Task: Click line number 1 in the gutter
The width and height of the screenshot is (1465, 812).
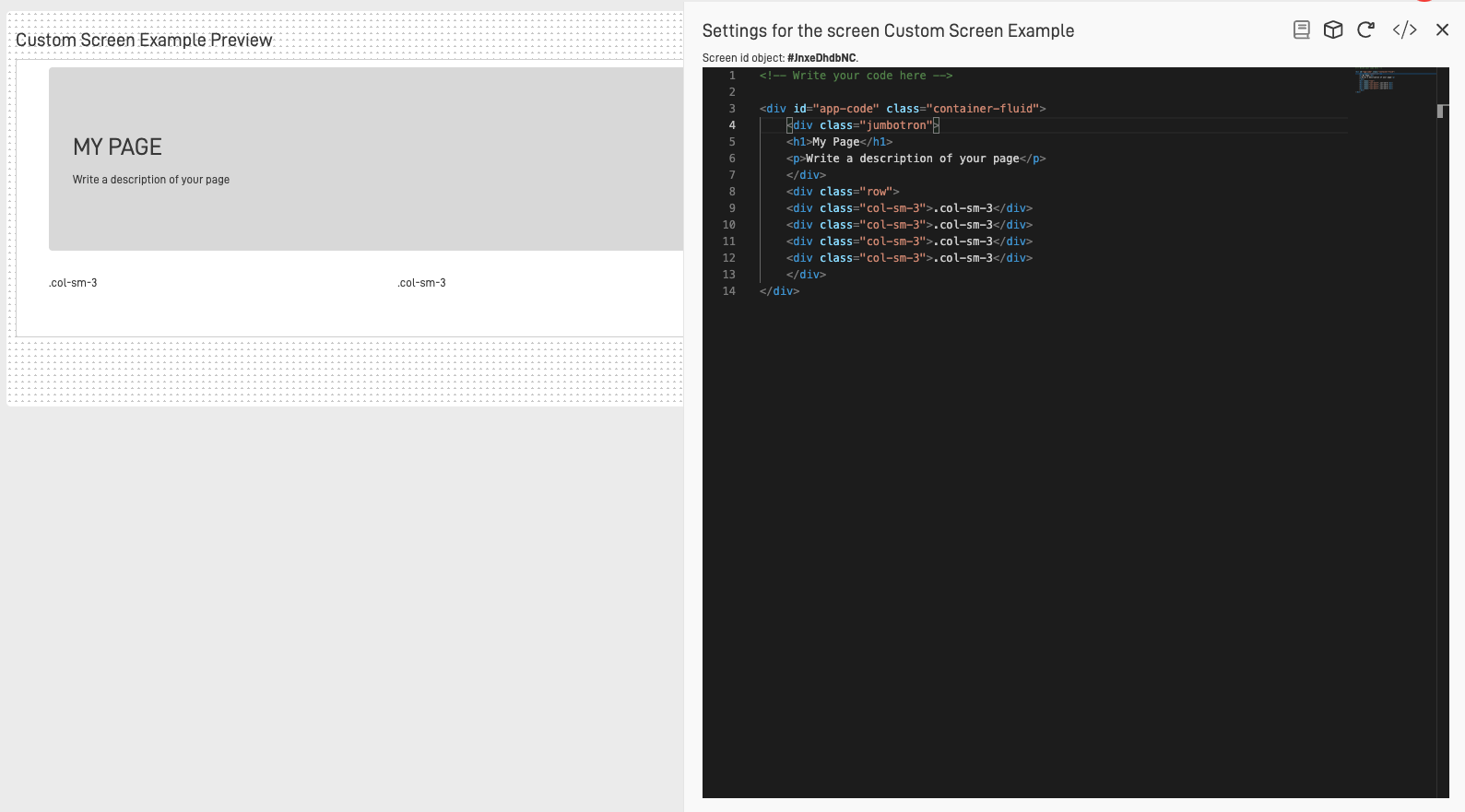Action: pos(732,76)
